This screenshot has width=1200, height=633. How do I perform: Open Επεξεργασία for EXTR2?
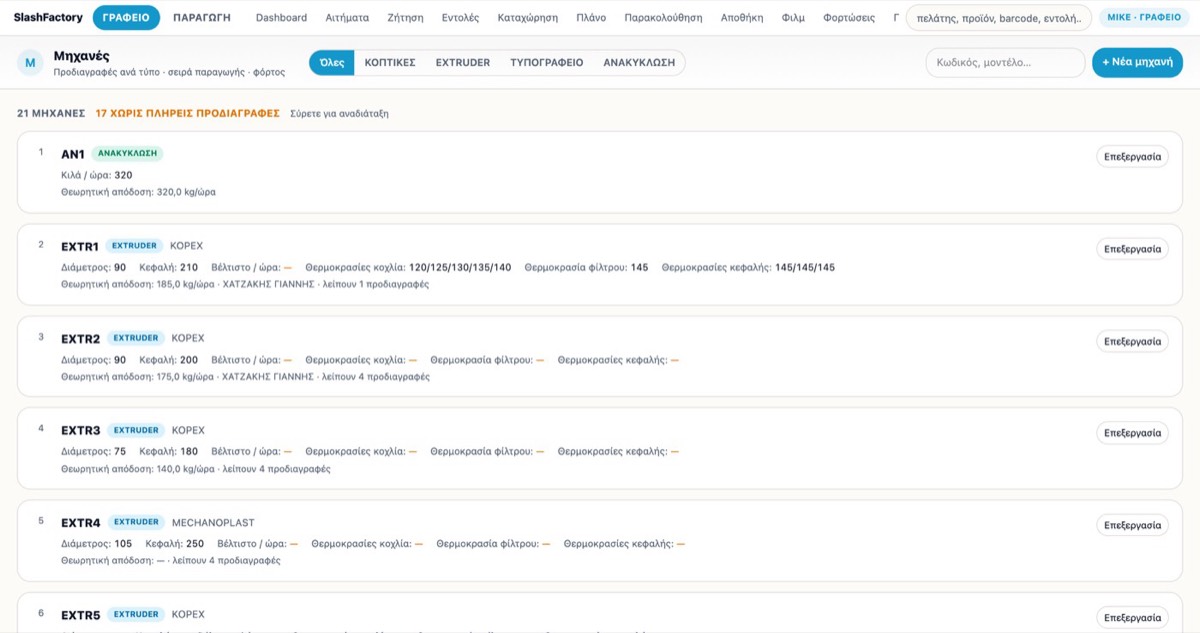tap(1133, 341)
